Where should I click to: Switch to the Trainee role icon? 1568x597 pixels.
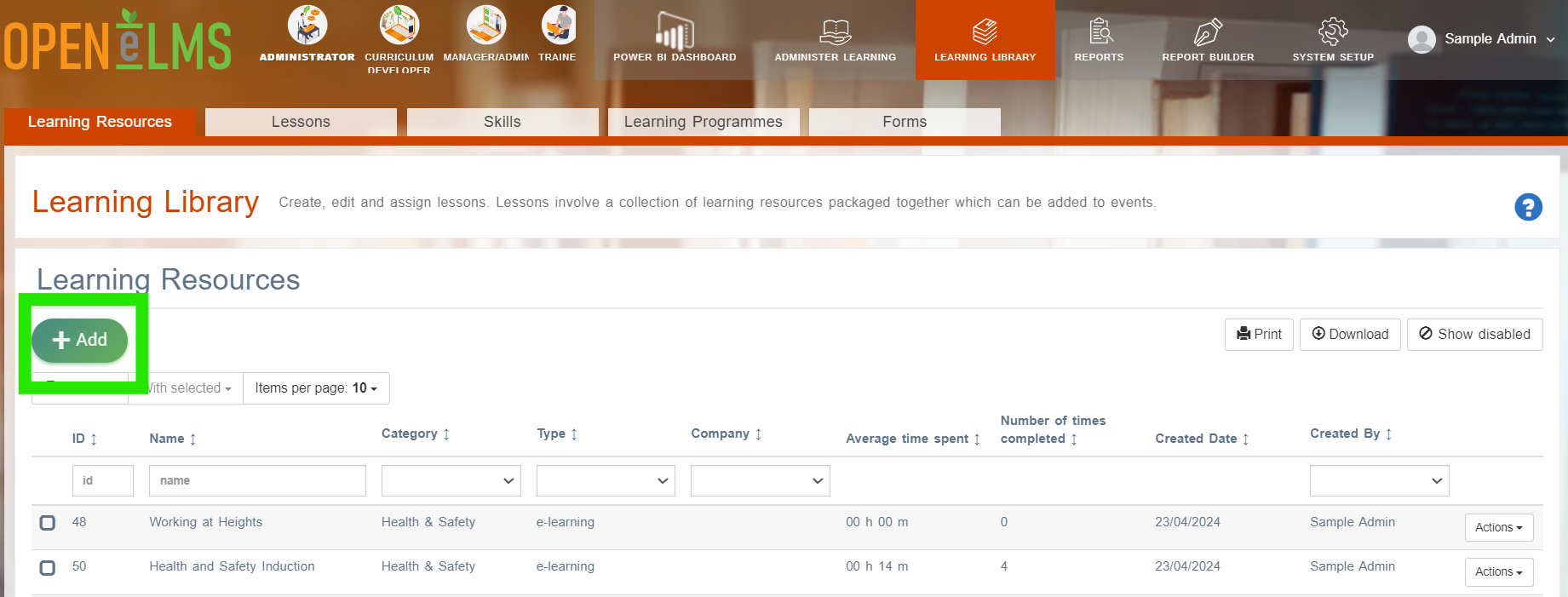pyautogui.click(x=558, y=25)
